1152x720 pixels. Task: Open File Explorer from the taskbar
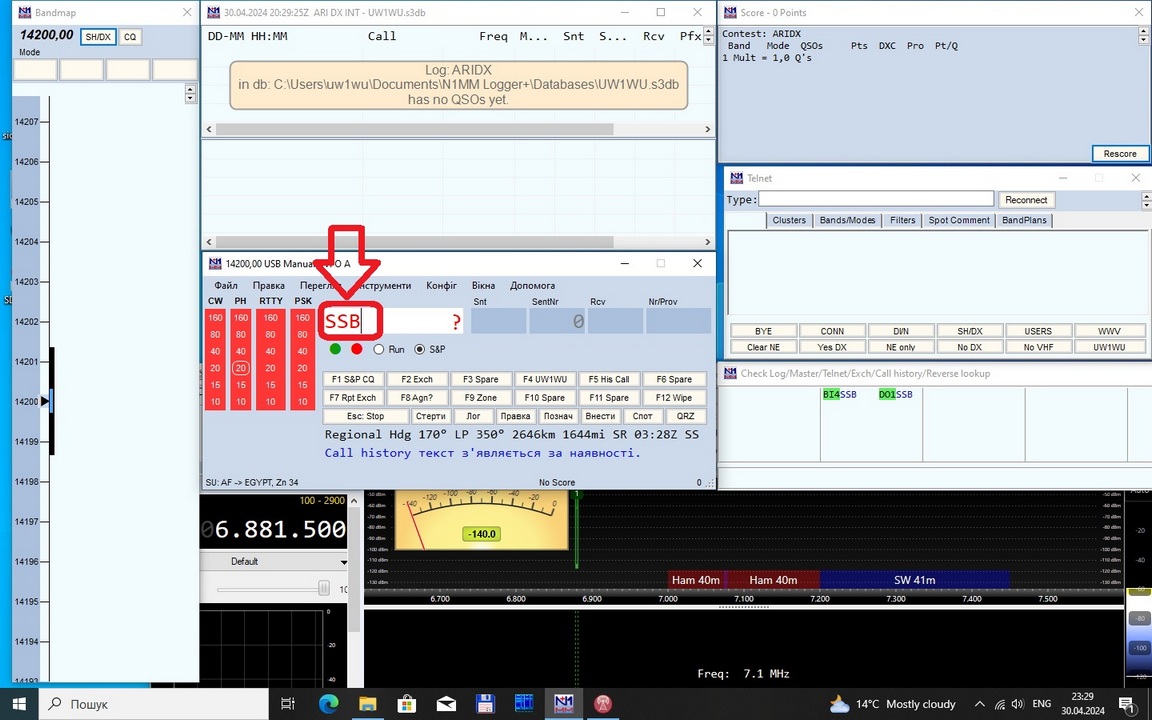[x=367, y=704]
